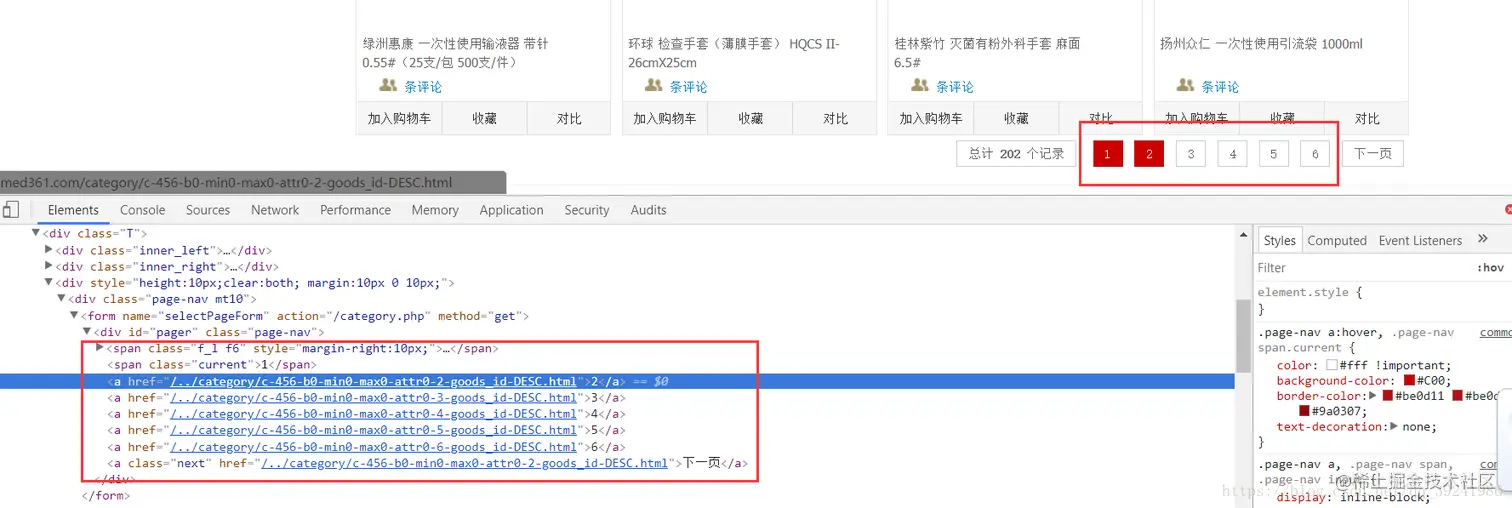
Task: Open the Event Listeners sidebar tab
Action: pos(1420,240)
